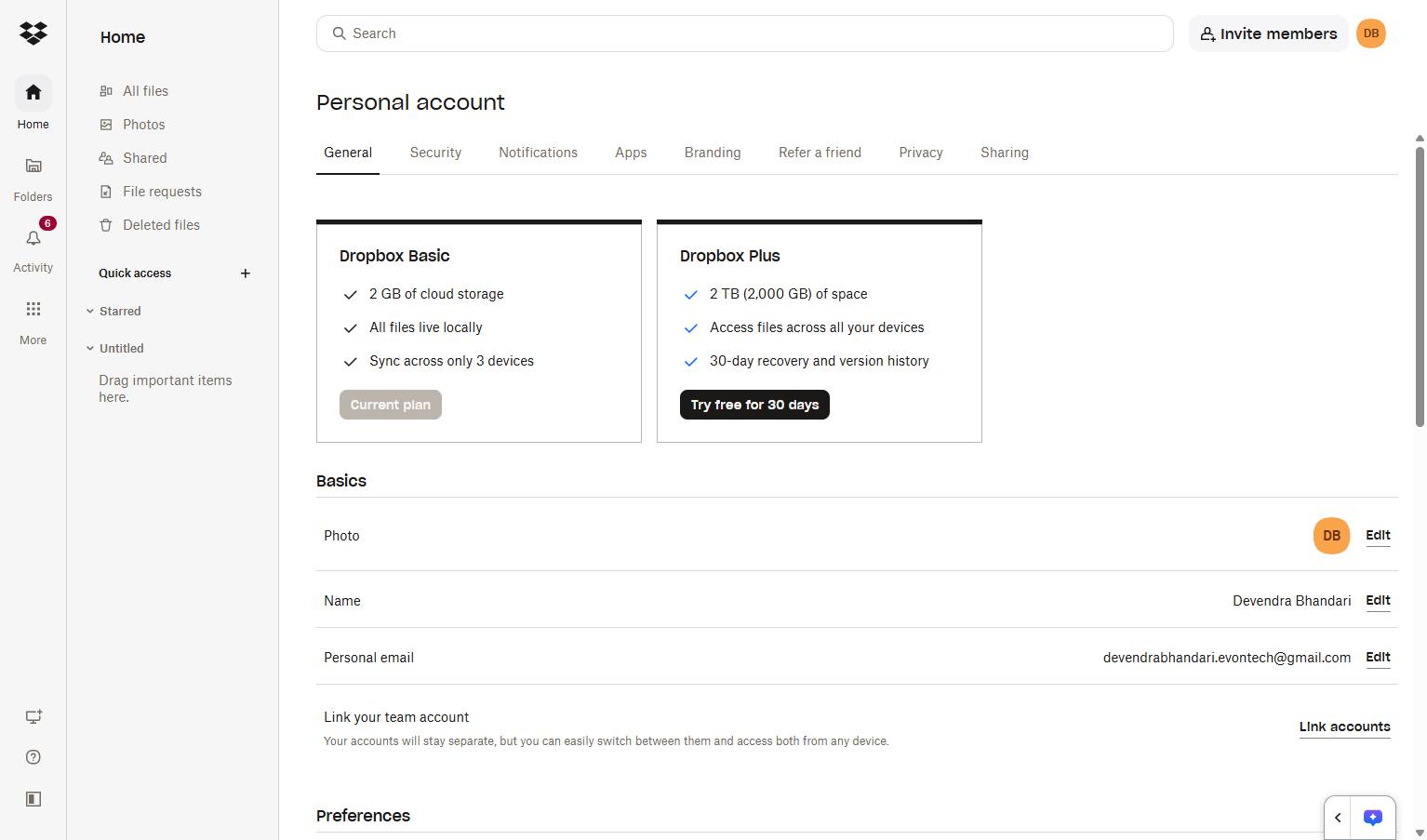Toggle the sidebar panel collapse icon

point(33,799)
